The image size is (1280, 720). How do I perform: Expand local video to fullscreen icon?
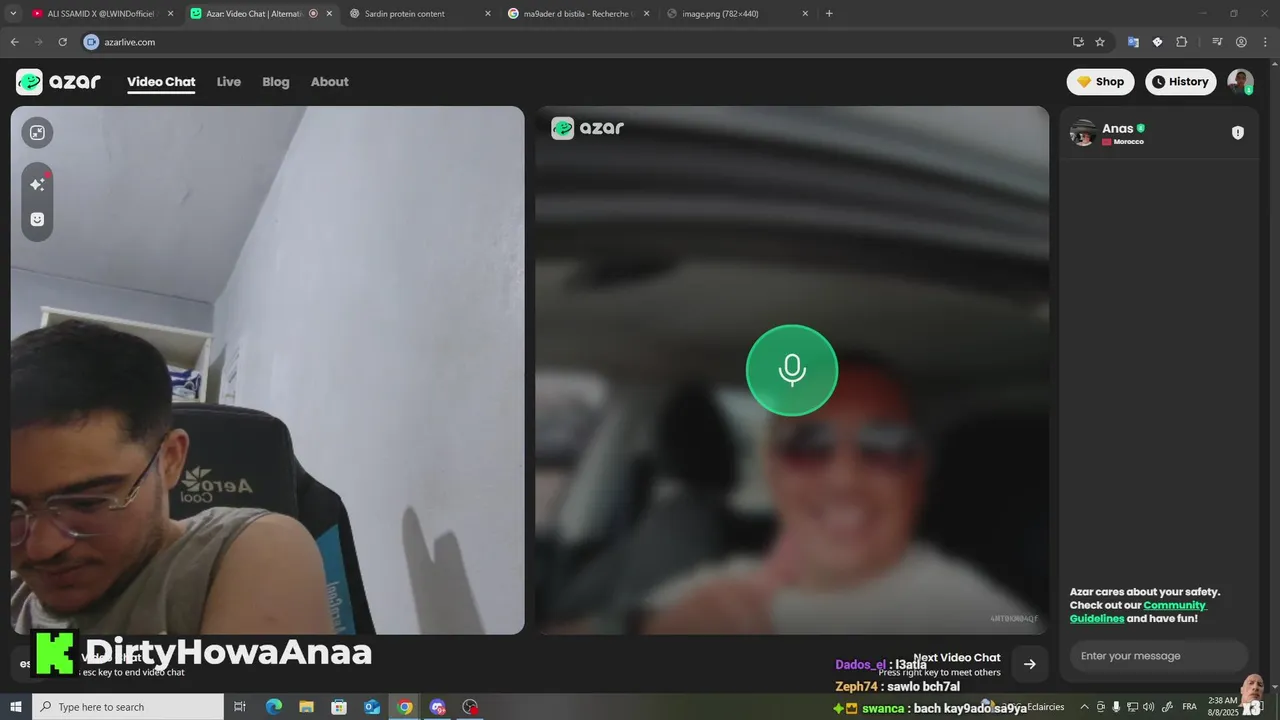(x=37, y=133)
